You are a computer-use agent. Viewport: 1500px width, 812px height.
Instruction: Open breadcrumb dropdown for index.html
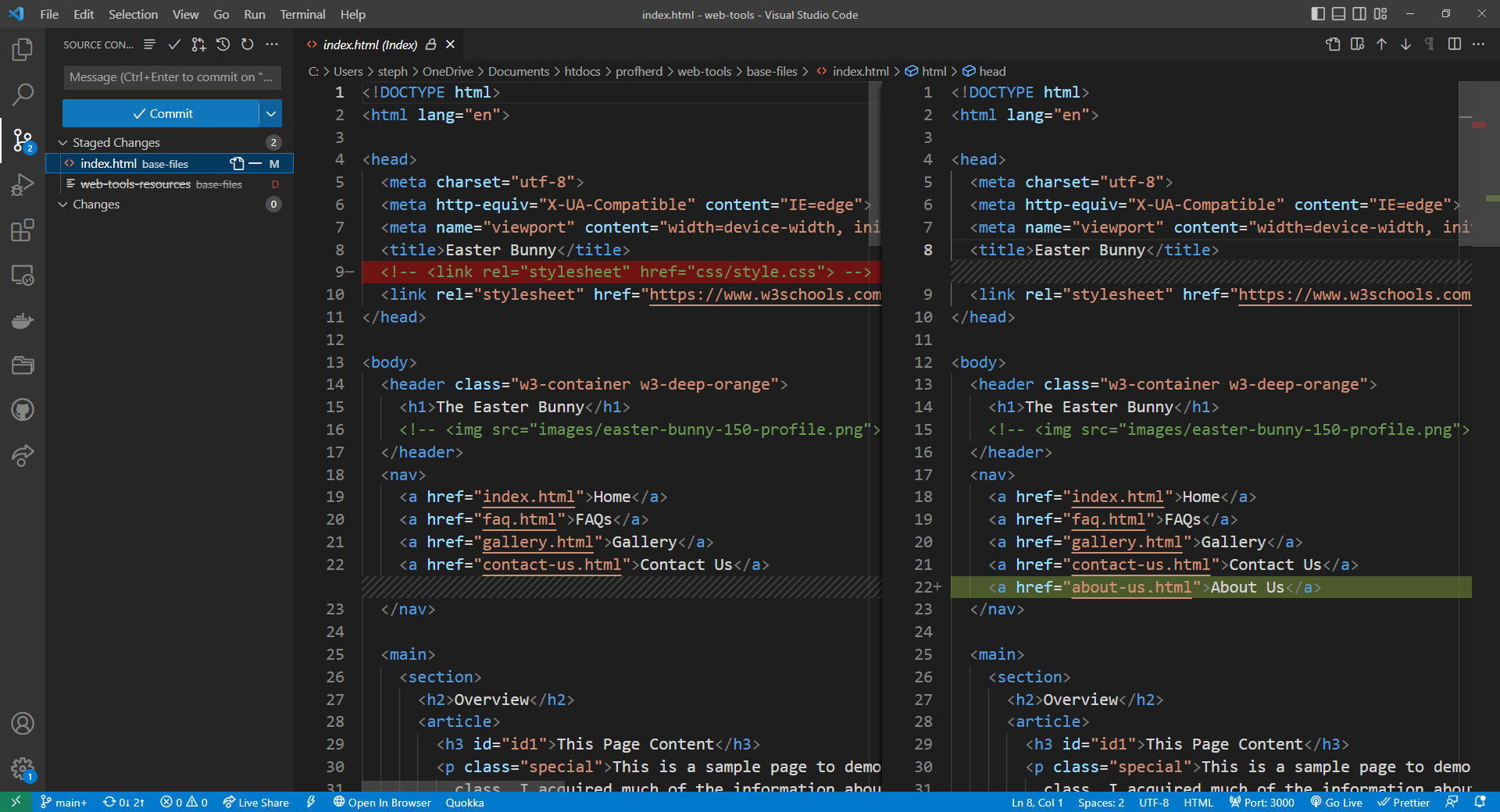pos(860,71)
